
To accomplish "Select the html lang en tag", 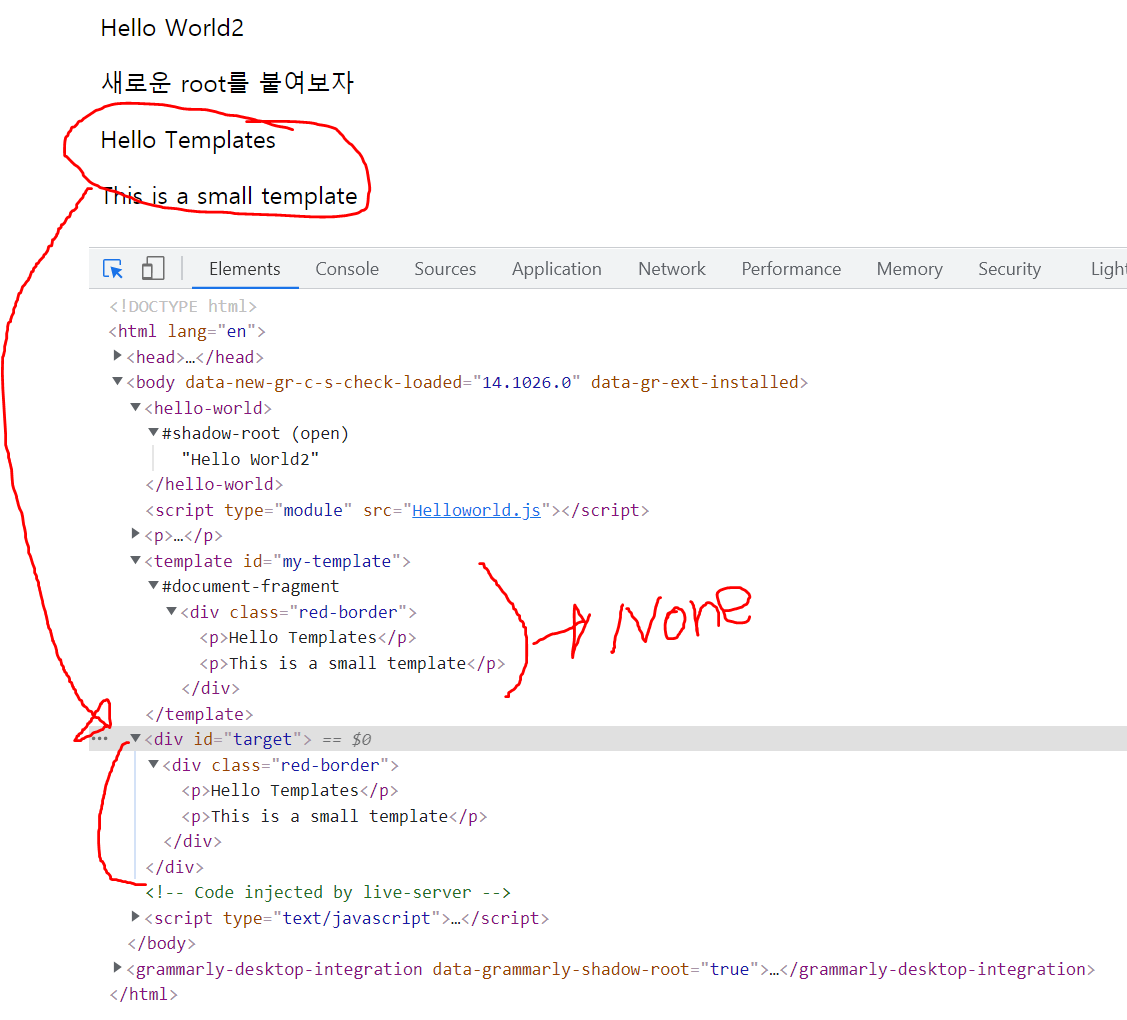I will [187, 331].
